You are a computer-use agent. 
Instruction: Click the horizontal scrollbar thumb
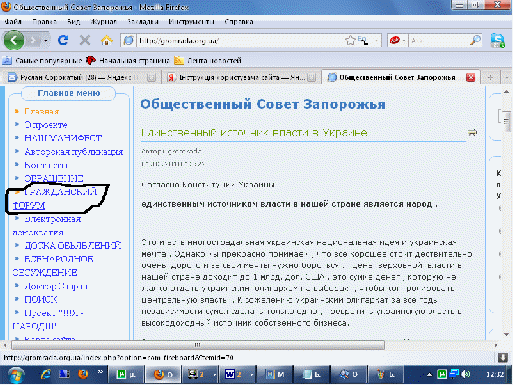point(198,345)
